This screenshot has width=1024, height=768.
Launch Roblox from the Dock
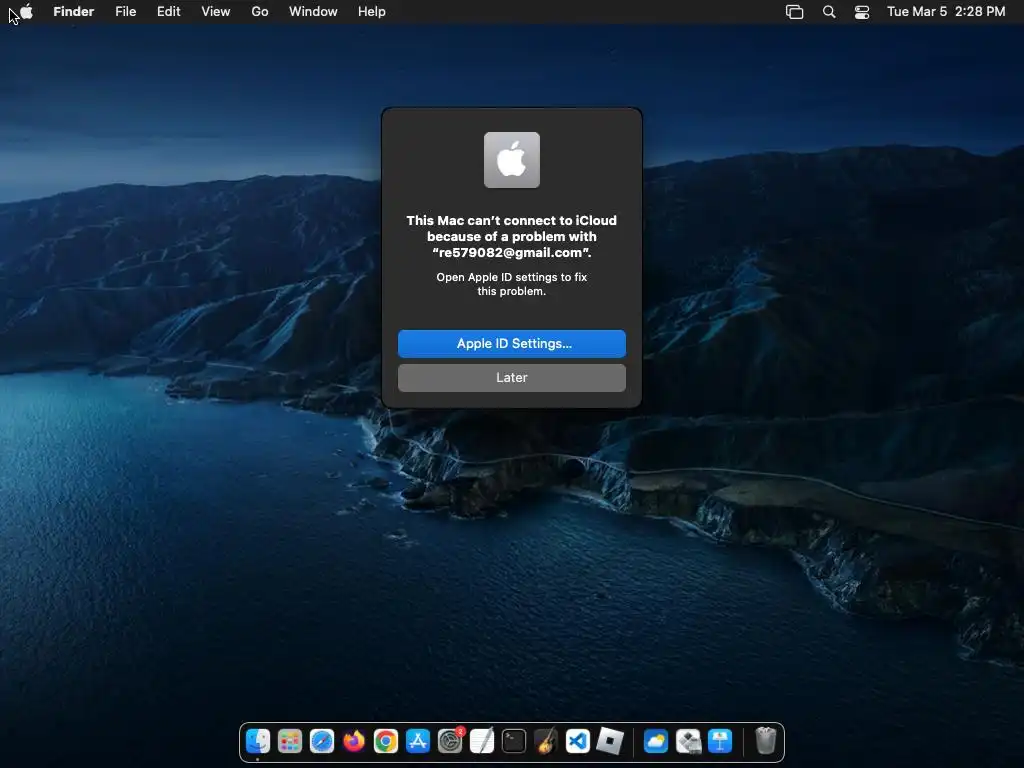[610, 741]
